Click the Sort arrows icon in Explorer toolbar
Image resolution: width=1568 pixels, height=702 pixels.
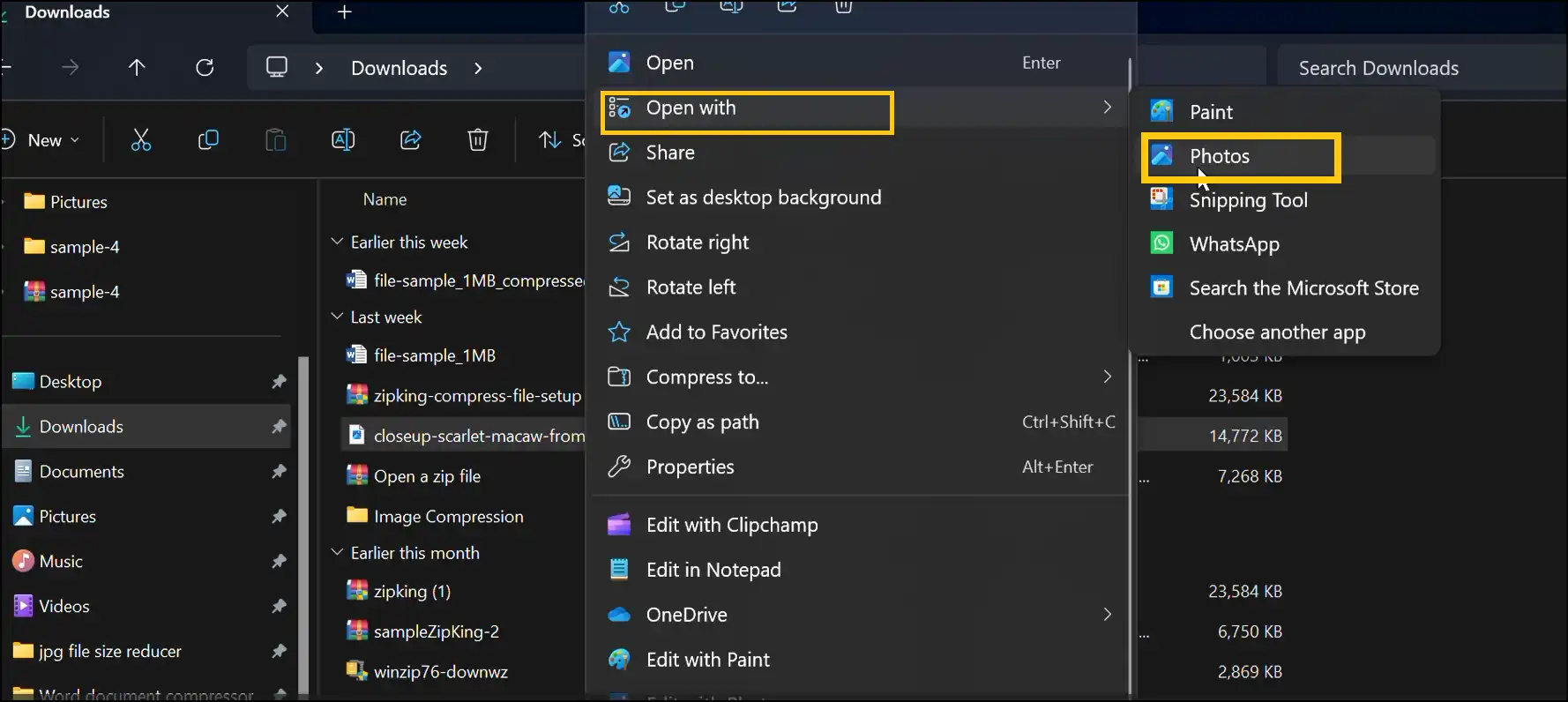tap(550, 140)
